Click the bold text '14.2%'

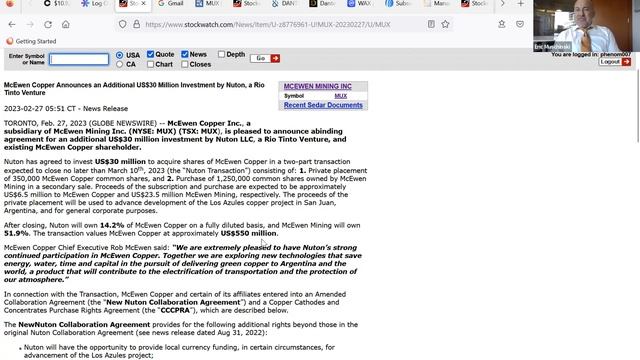112,225
